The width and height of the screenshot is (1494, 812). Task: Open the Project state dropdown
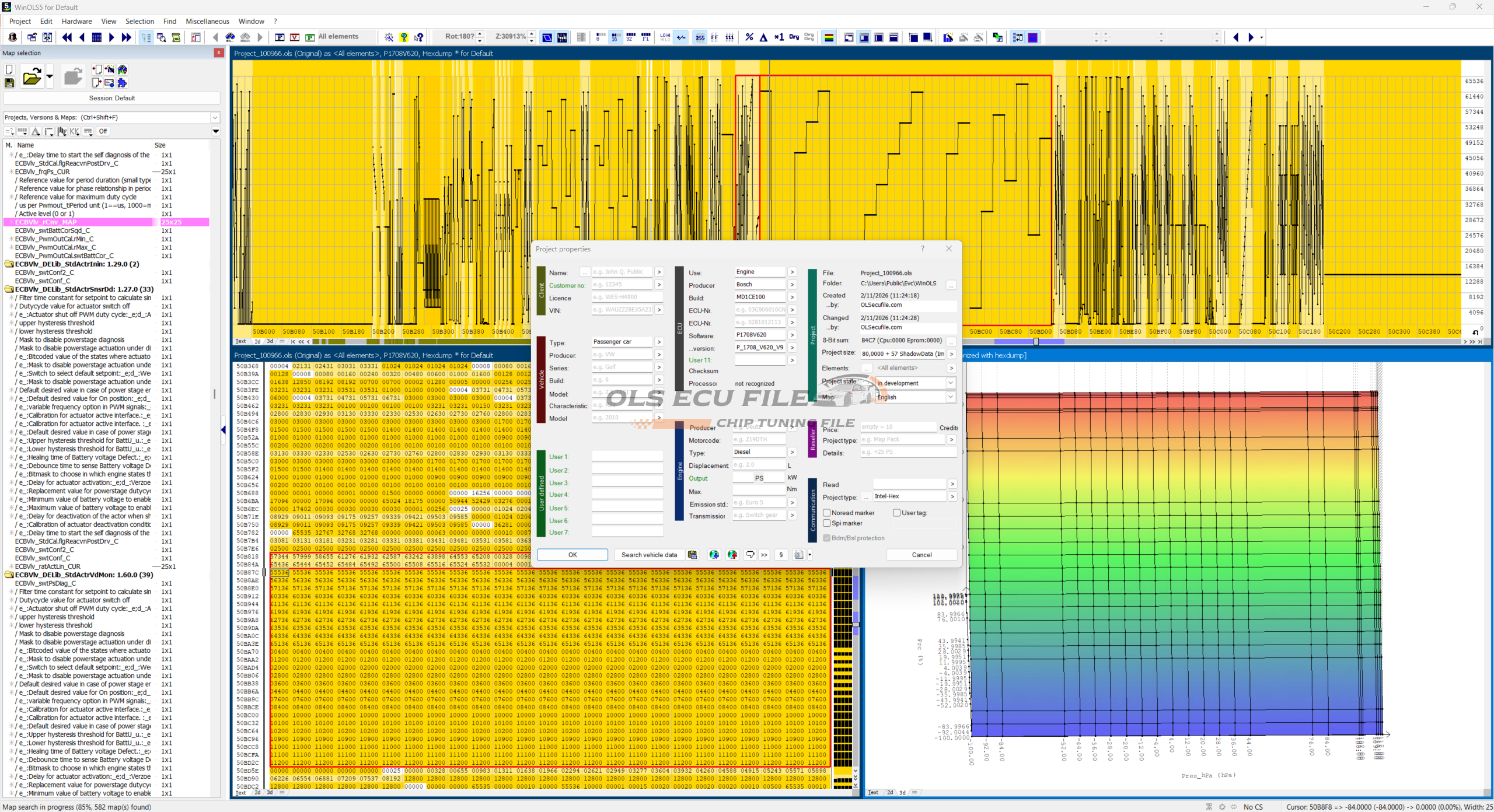tap(950, 383)
